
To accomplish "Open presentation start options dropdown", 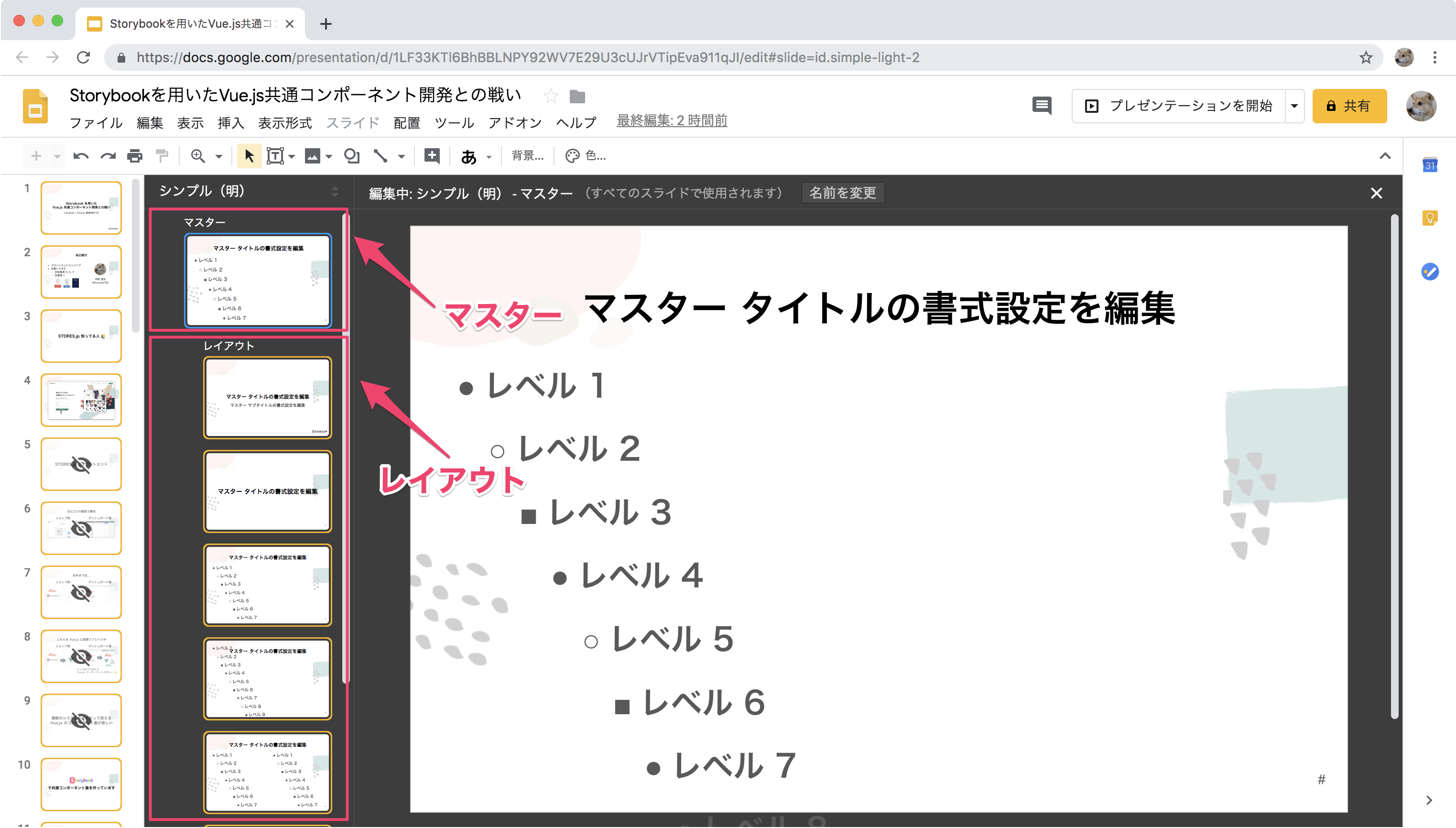I will tap(1294, 106).
